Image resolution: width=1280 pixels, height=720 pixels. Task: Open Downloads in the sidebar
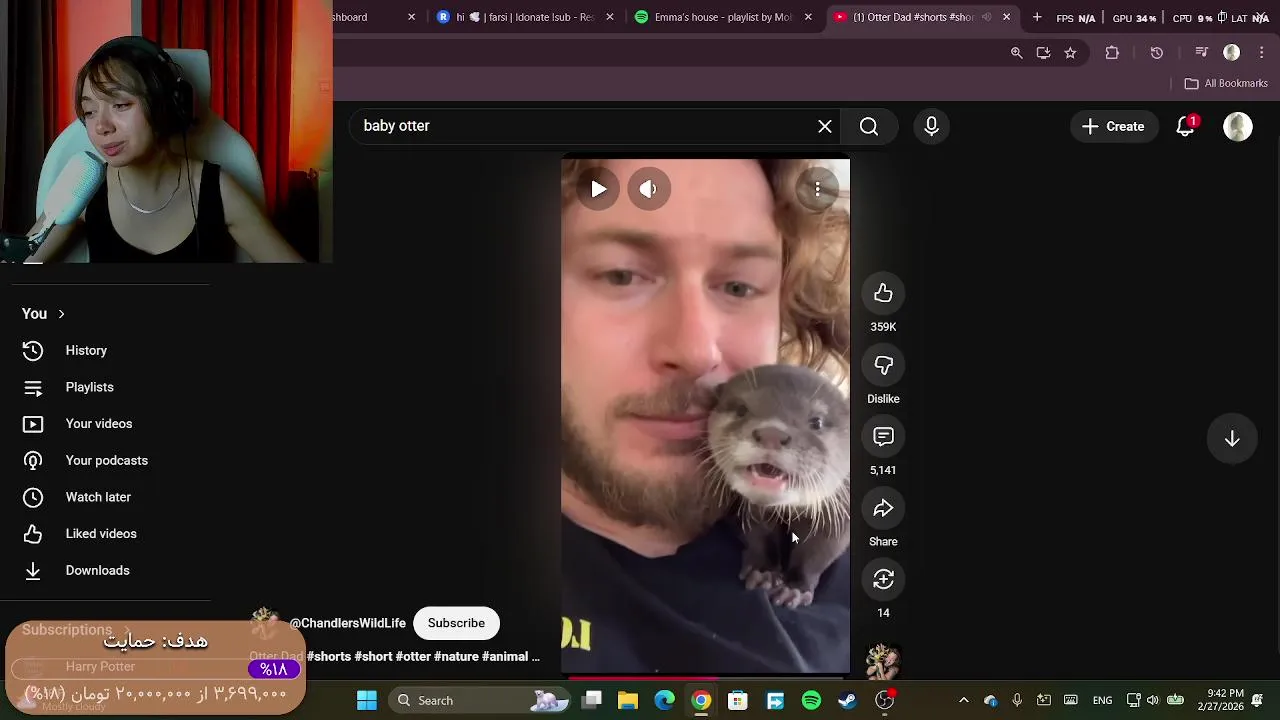(x=110, y=570)
